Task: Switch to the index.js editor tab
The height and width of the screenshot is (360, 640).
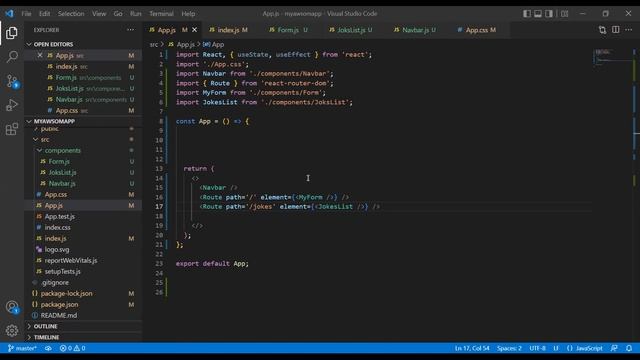Action: 229,30
